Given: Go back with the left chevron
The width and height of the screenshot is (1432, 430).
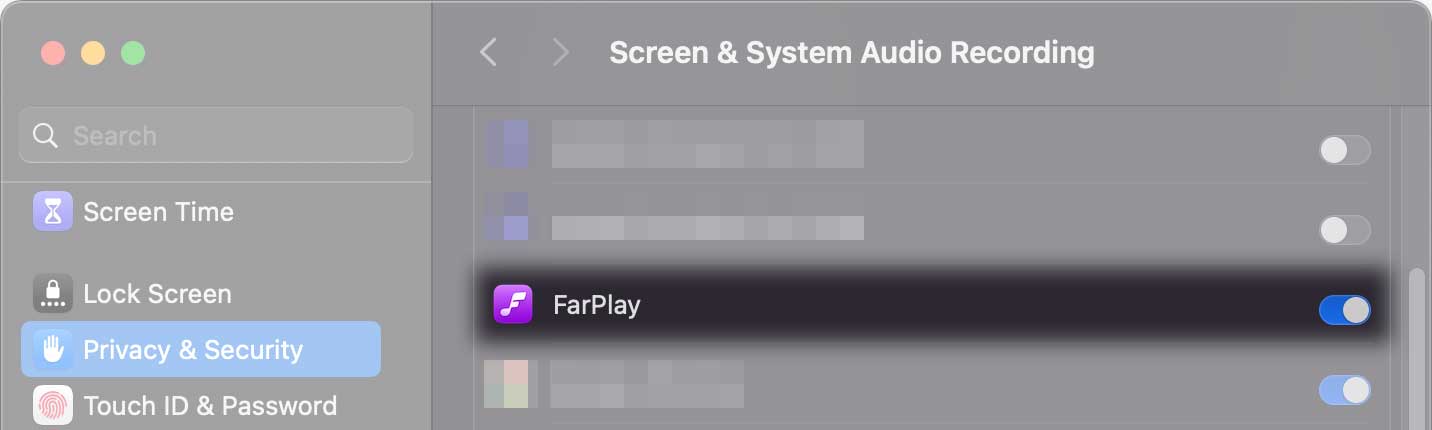Looking at the screenshot, I should coord(488,53).
